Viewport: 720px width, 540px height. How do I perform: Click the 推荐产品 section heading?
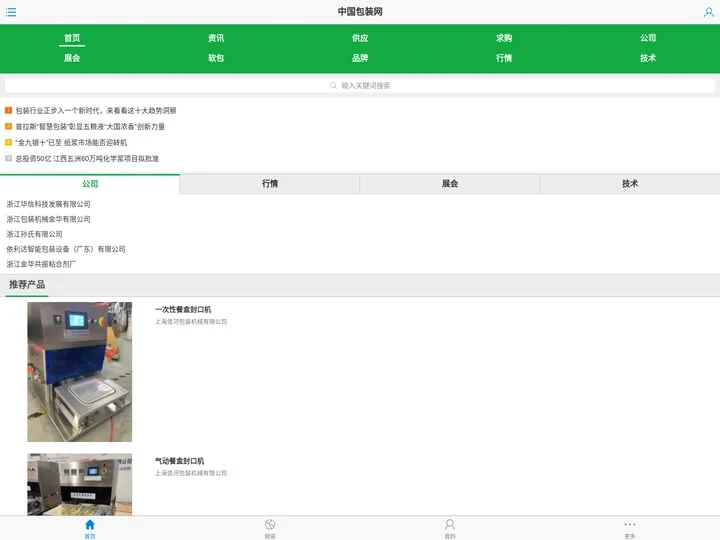click(27, 285)
